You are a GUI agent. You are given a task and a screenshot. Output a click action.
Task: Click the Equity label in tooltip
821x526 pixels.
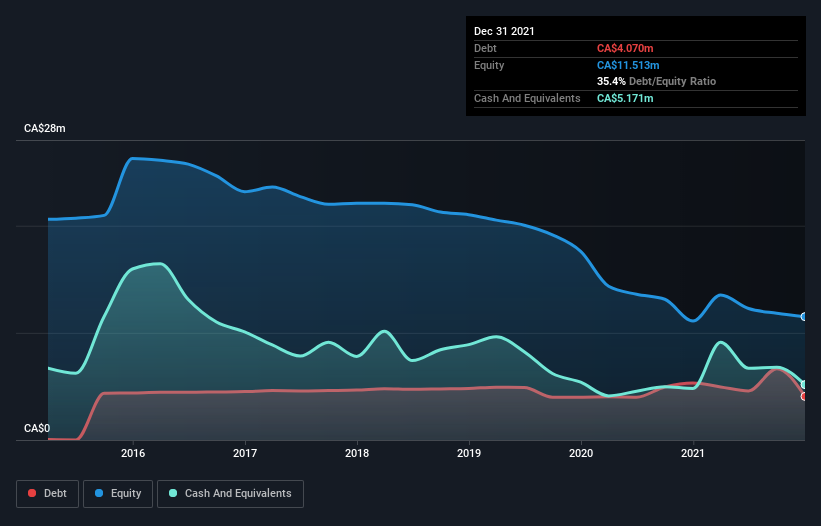click(x=489, y=65)
